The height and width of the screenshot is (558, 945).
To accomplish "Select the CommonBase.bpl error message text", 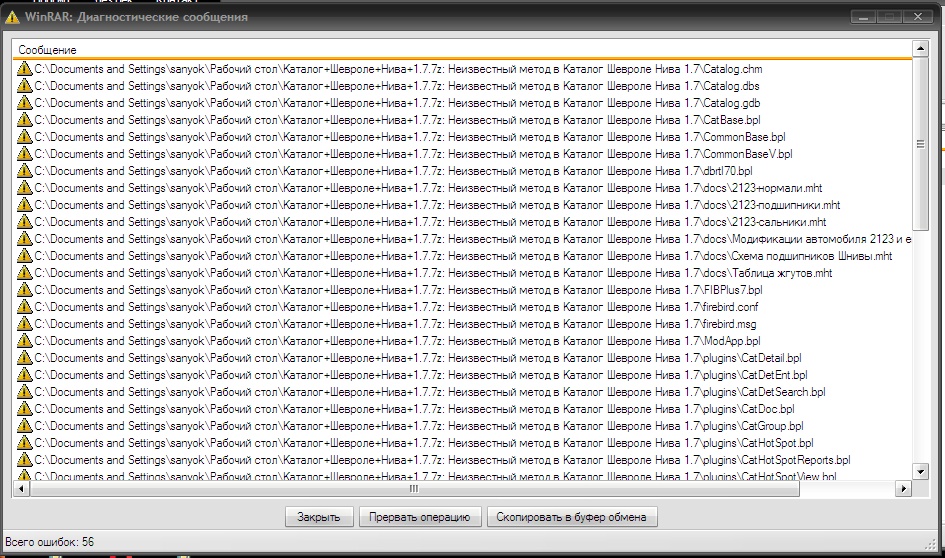I will point(410,137).
